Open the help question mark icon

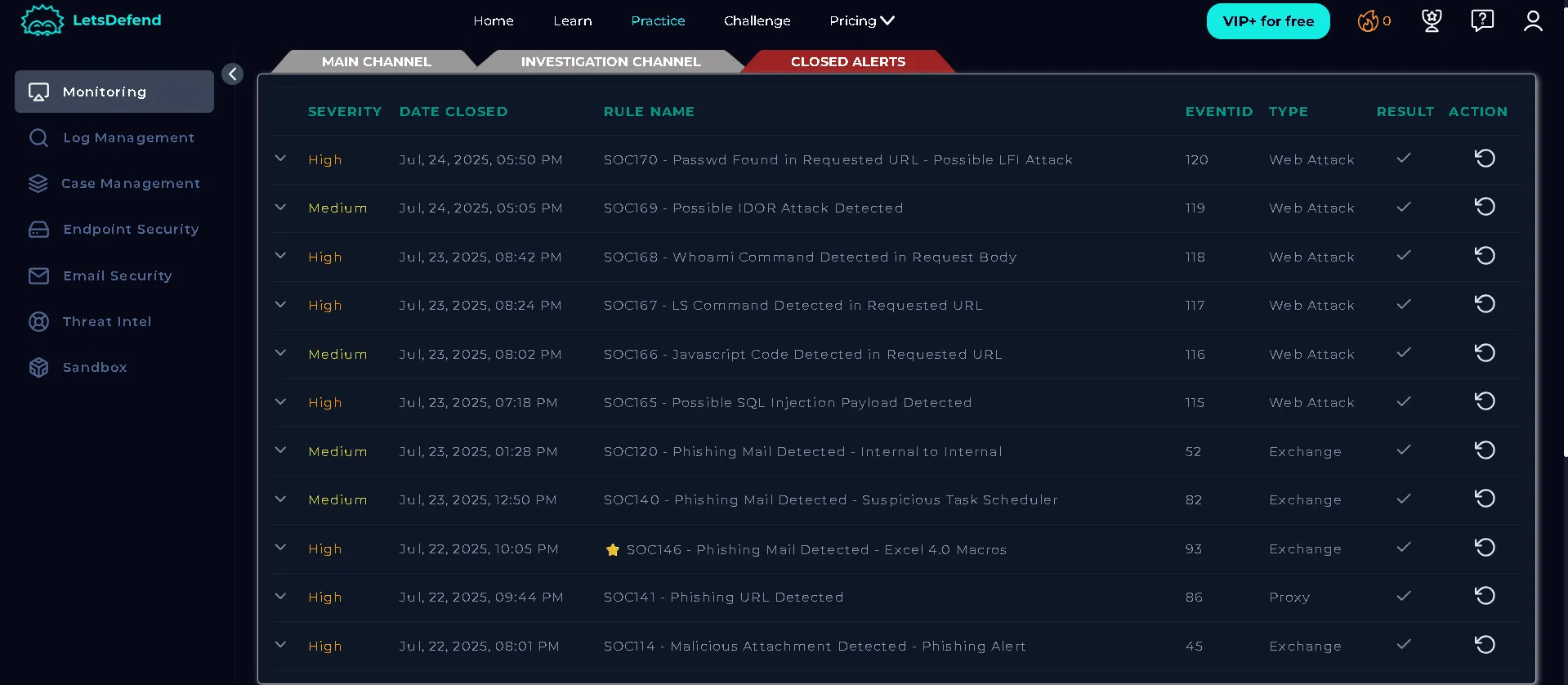pos(1482,21)
